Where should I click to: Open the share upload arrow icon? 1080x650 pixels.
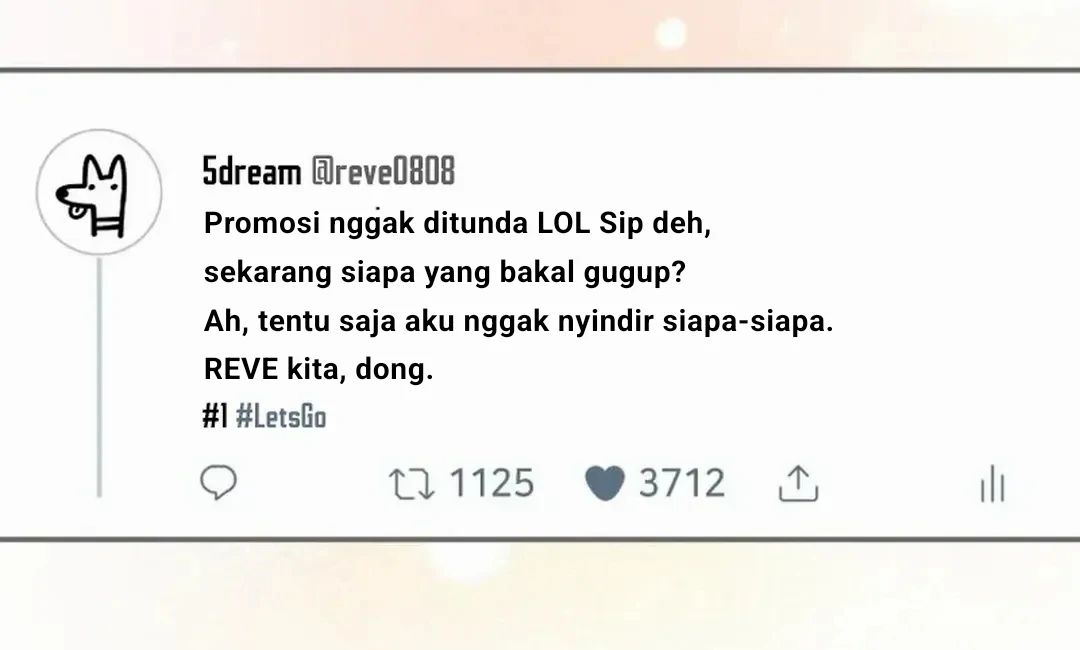[798, 483]
